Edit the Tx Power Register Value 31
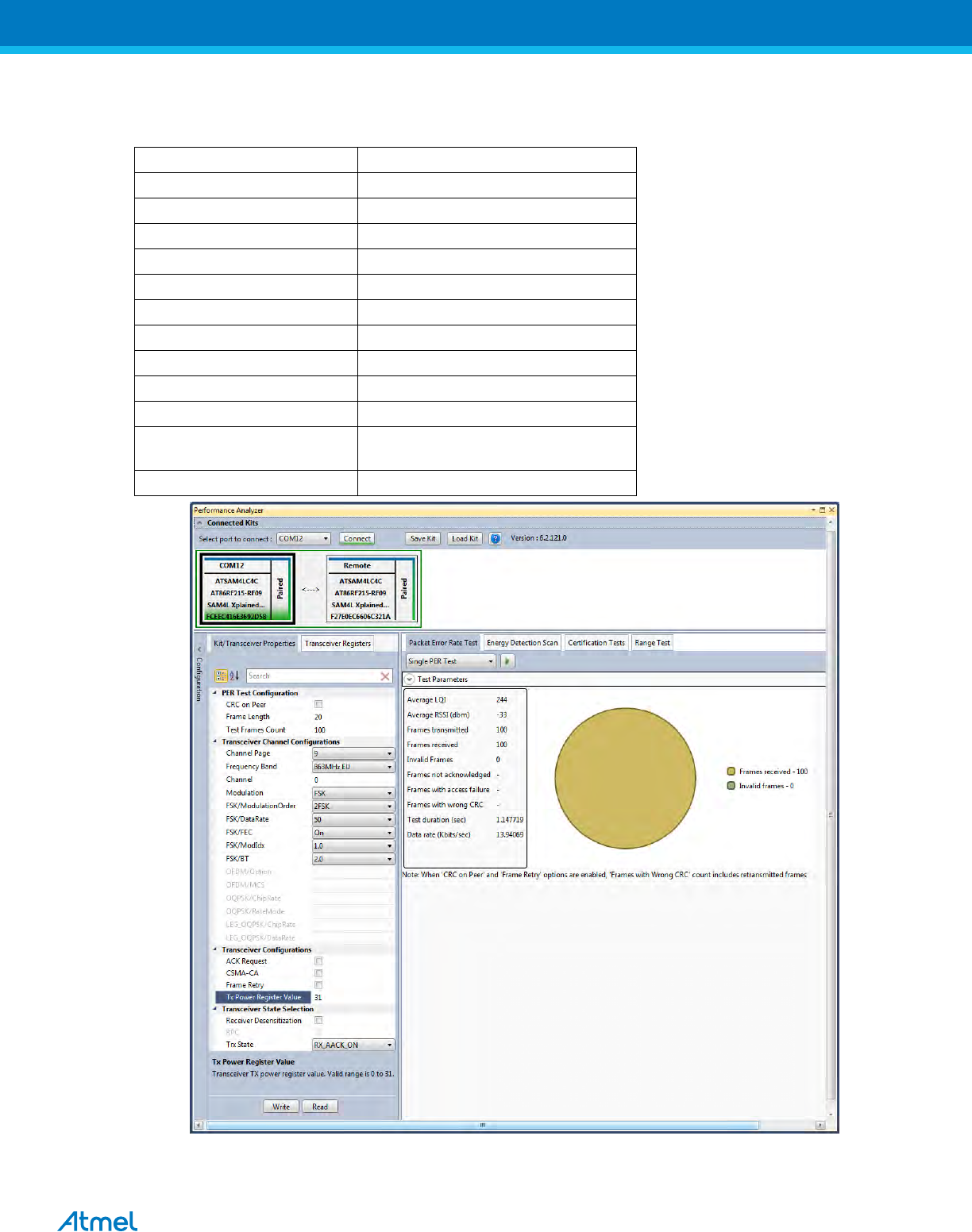The width and height of the screenshot is (972, 1232). (353, 997)
